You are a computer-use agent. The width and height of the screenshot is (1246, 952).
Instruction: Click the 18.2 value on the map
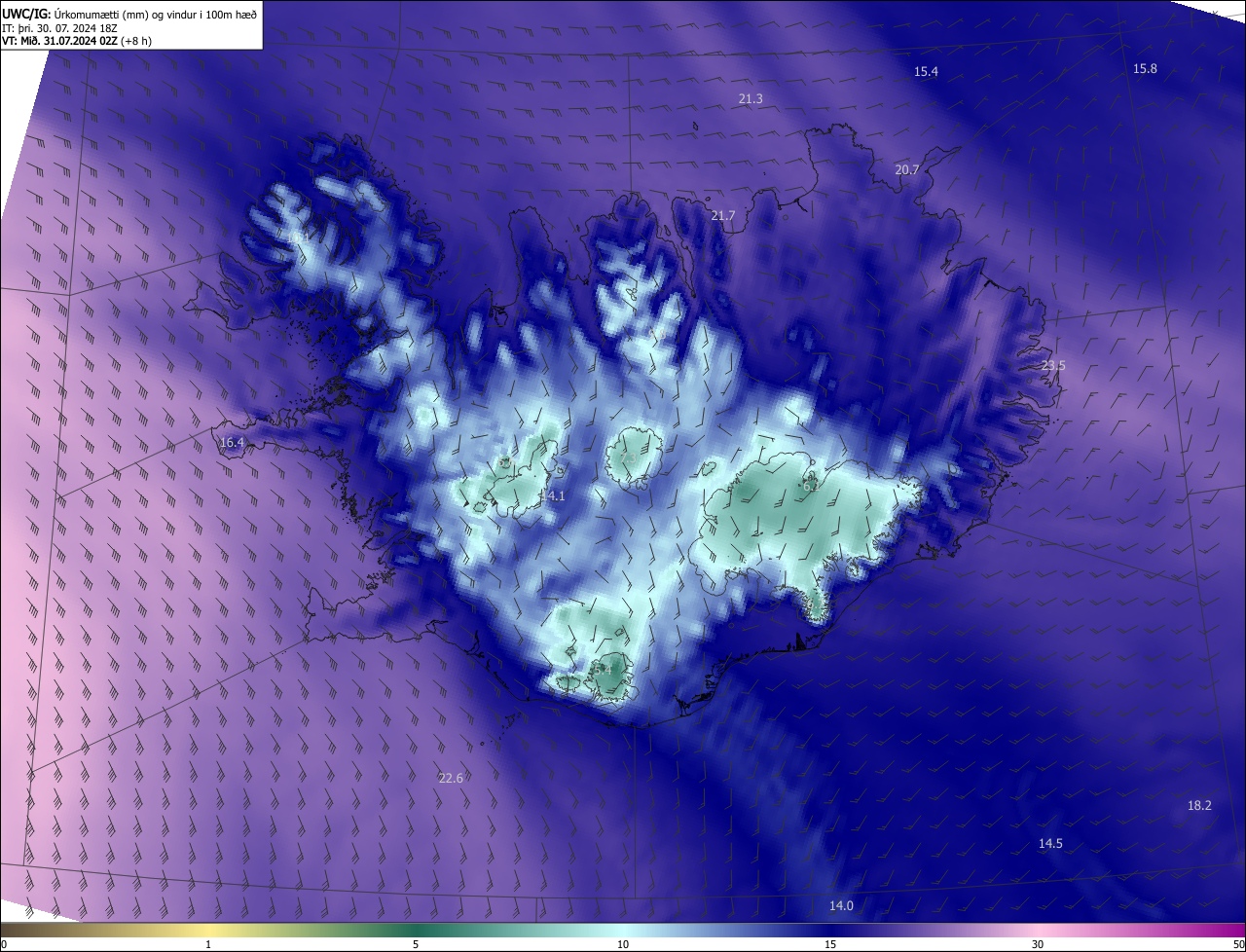click(x=1199, y=805)
